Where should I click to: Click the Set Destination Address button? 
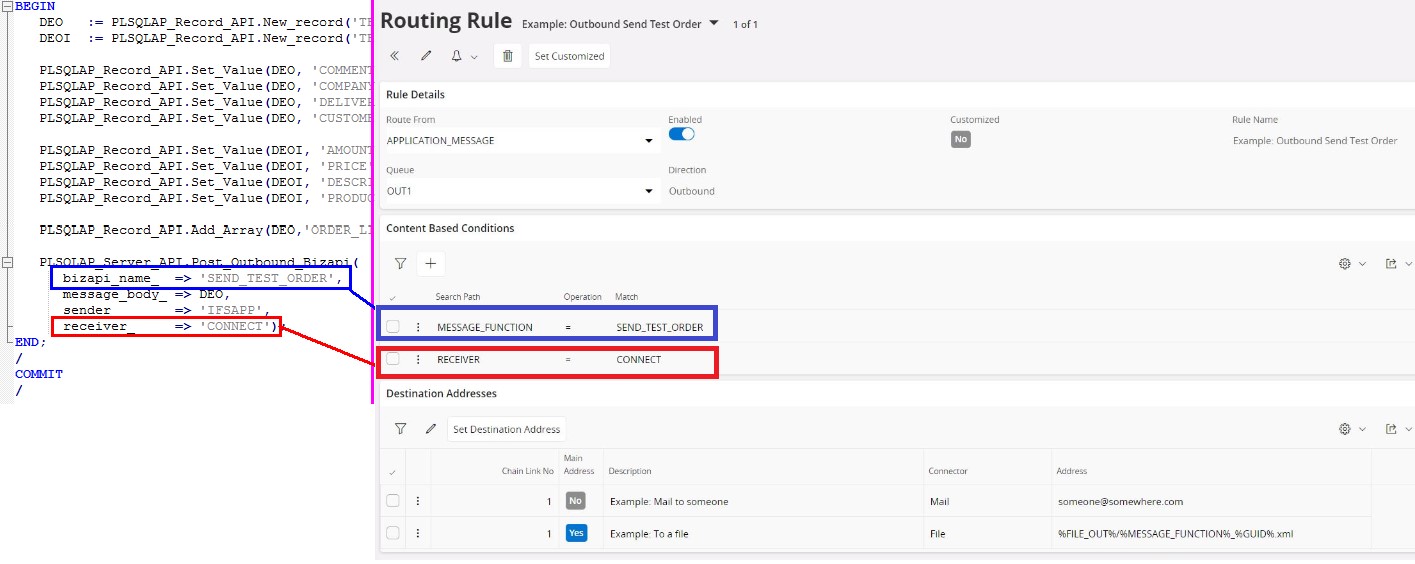(506, 429)
